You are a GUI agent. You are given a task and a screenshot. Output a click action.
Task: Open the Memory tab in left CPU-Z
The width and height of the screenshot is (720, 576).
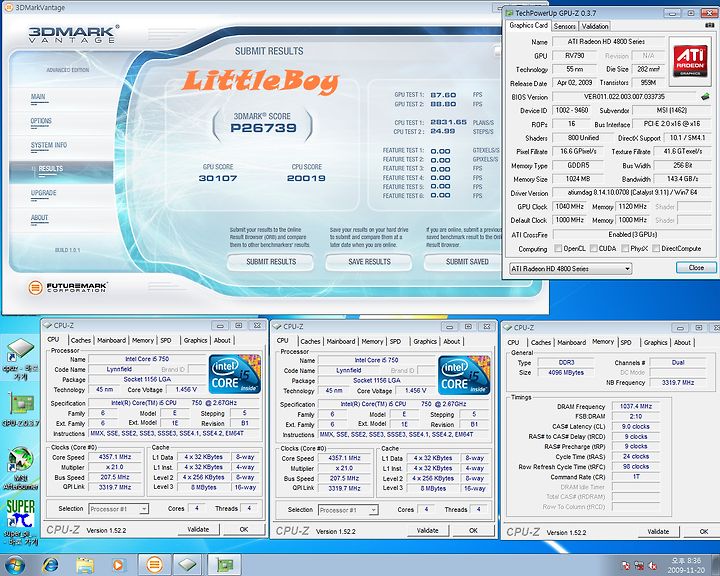(143, 340)
